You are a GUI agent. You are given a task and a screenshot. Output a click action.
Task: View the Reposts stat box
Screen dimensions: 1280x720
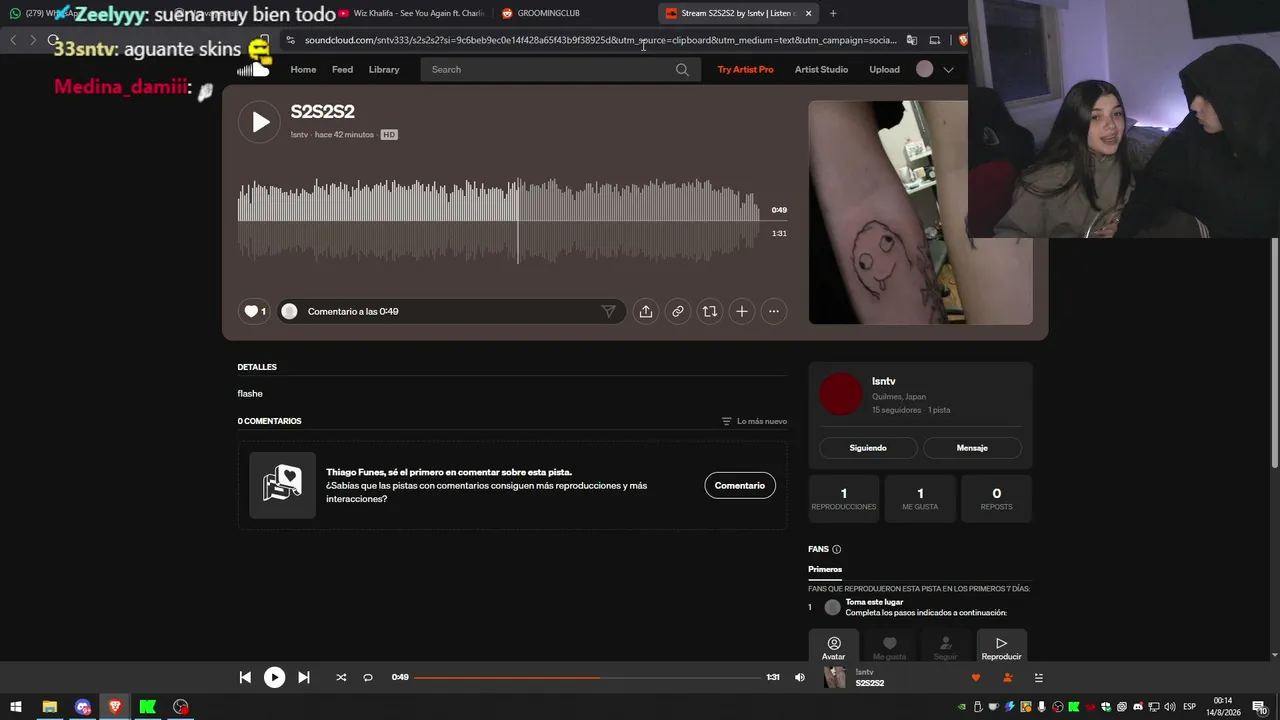[x=996, y=498]
